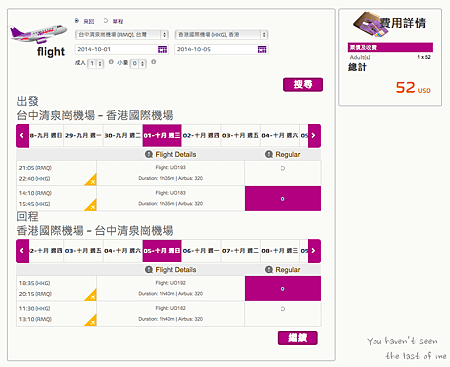Screen dimensions: 450x367
Task: Open the origin airport dropdown (台中清泉崗機場)
Action: coord(122,35)
